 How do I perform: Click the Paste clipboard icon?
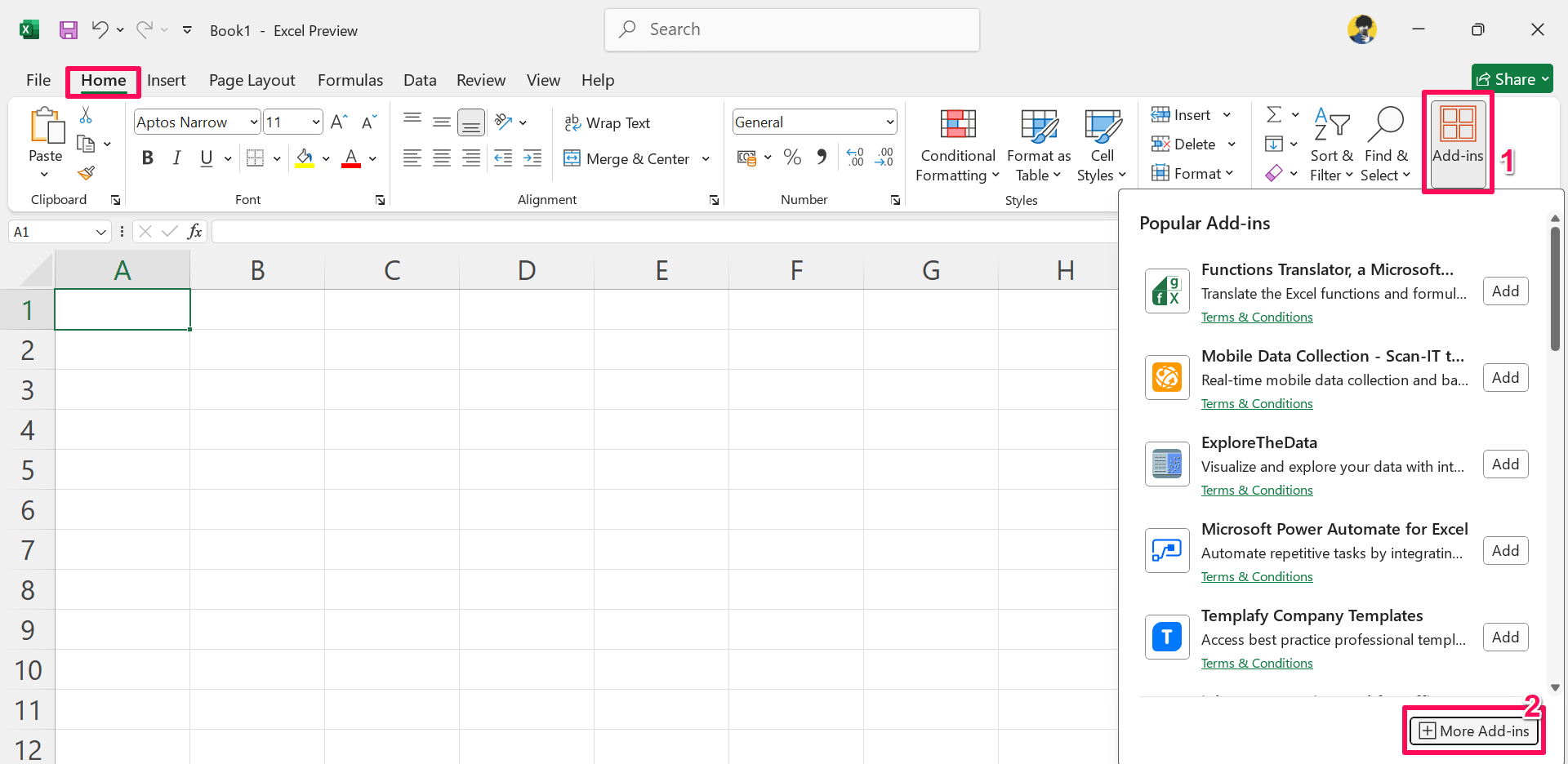coord(47,126)
